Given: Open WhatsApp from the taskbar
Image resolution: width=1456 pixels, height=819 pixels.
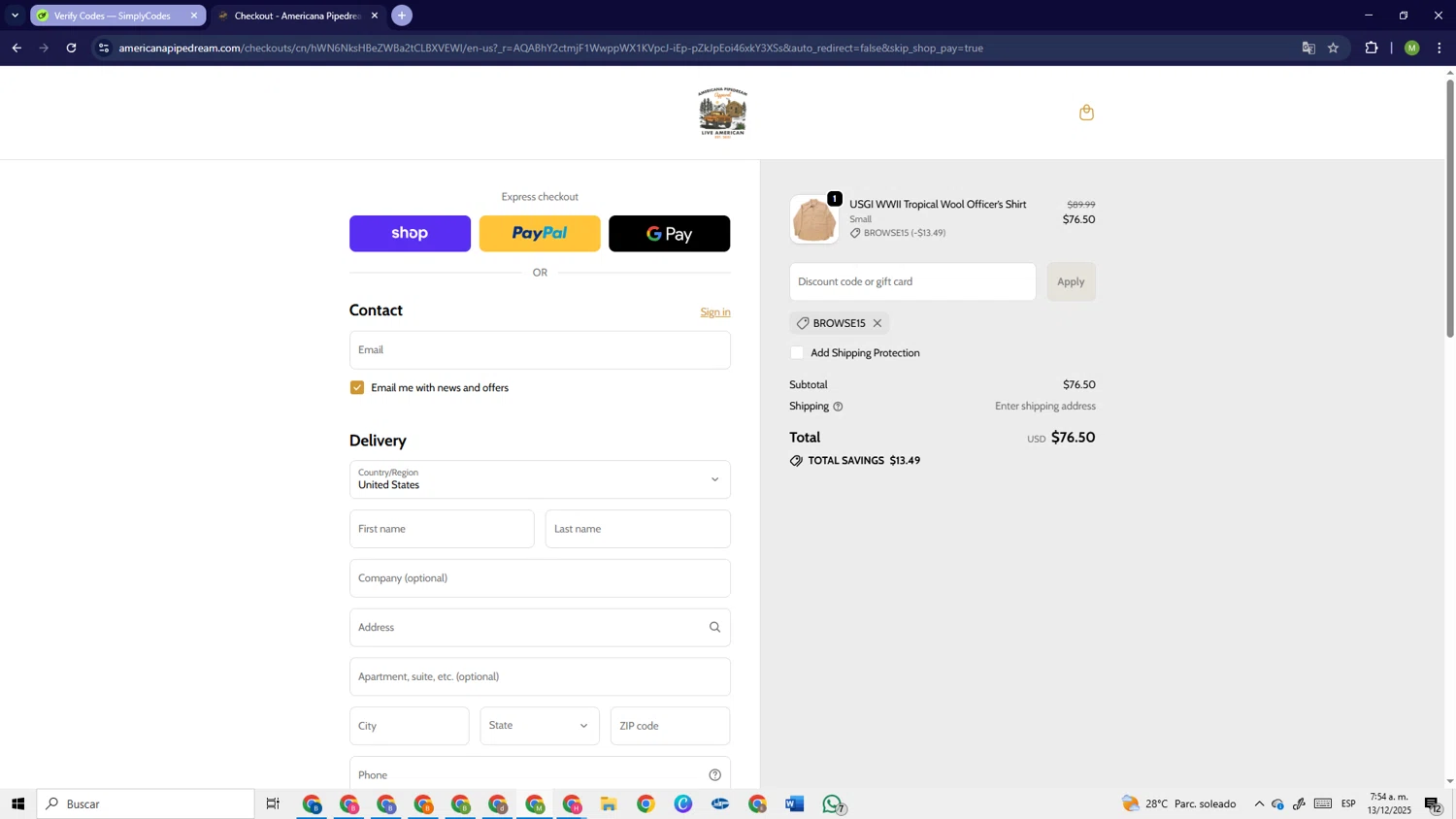Looking at the screenshot, I should tap(833, 803).
